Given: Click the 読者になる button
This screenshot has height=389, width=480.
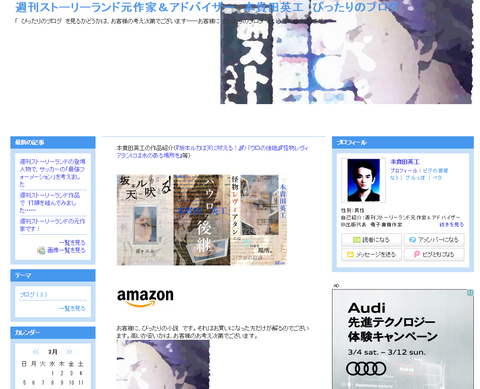Looking at the screenshot, I should [x=371, y=240].
